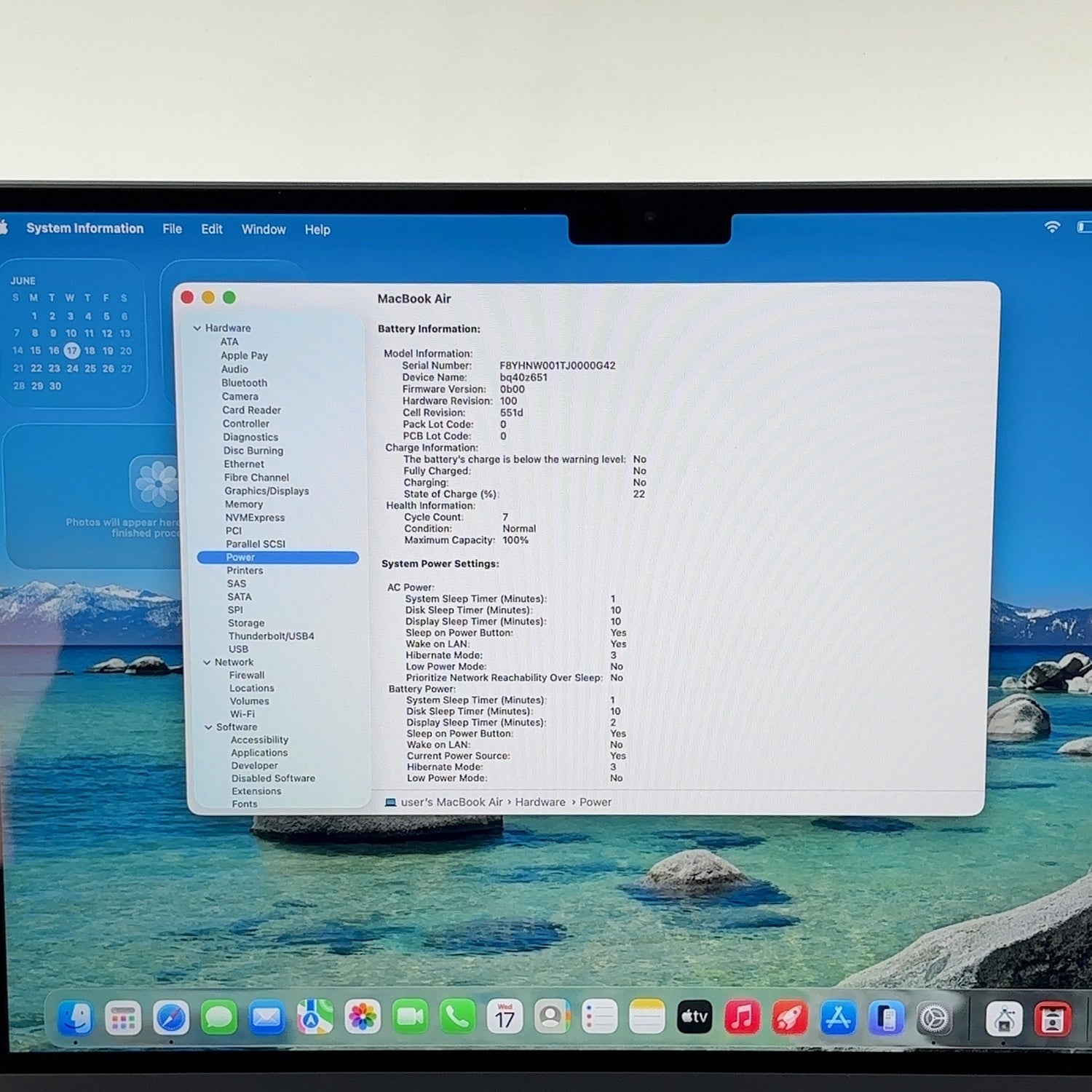1092x1092 pixels.
Task: Select NVMExpress in the sidebar
Action: click(x=255, y=518)
